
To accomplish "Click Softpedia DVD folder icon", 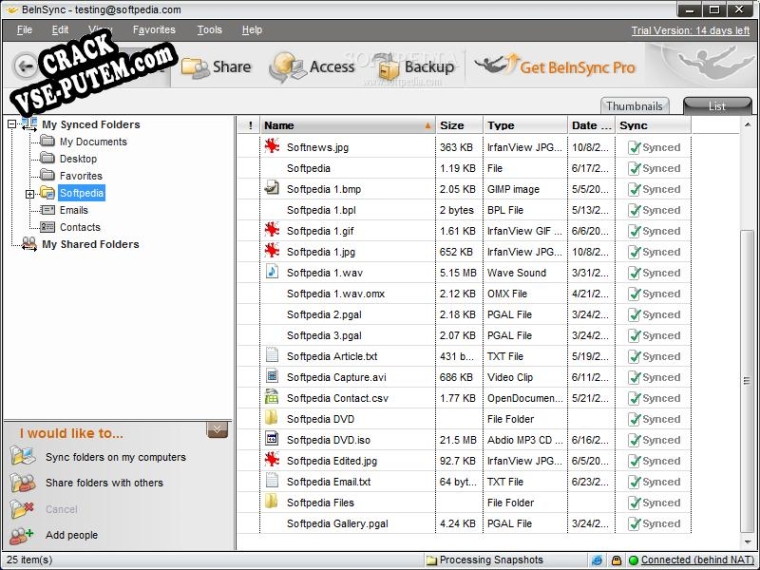I will (x=272, y=418).
